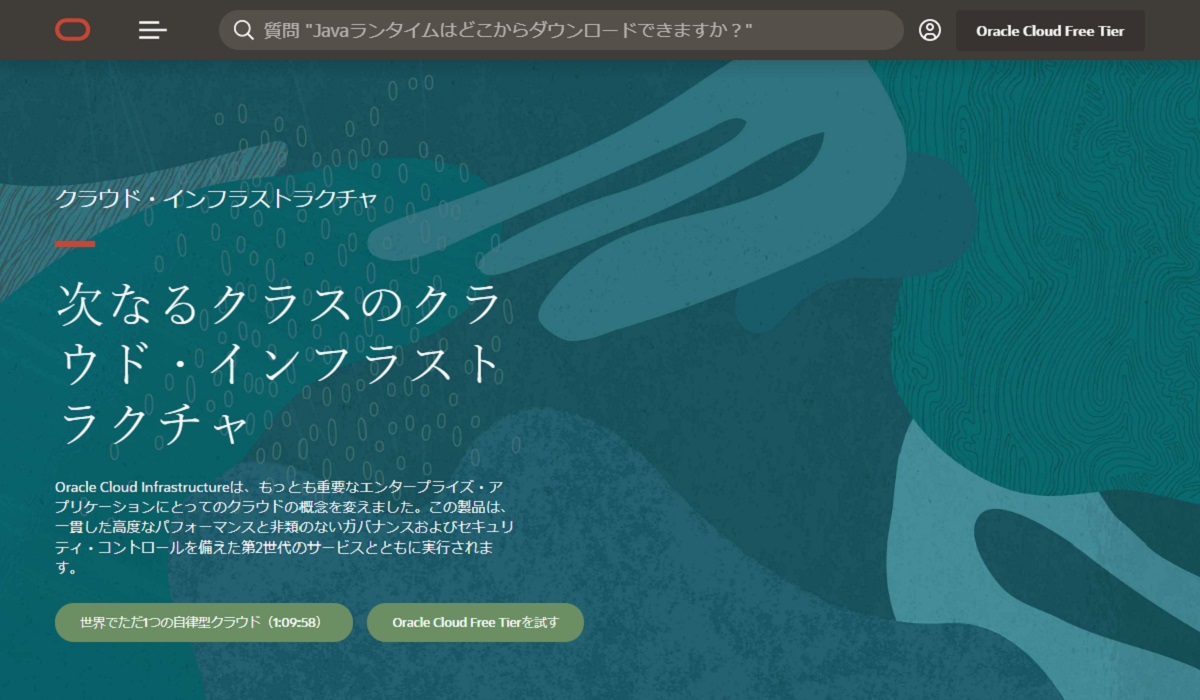Play the 世界でただ1つの自律型クラウド (1:09:58) video

(204, 622)
